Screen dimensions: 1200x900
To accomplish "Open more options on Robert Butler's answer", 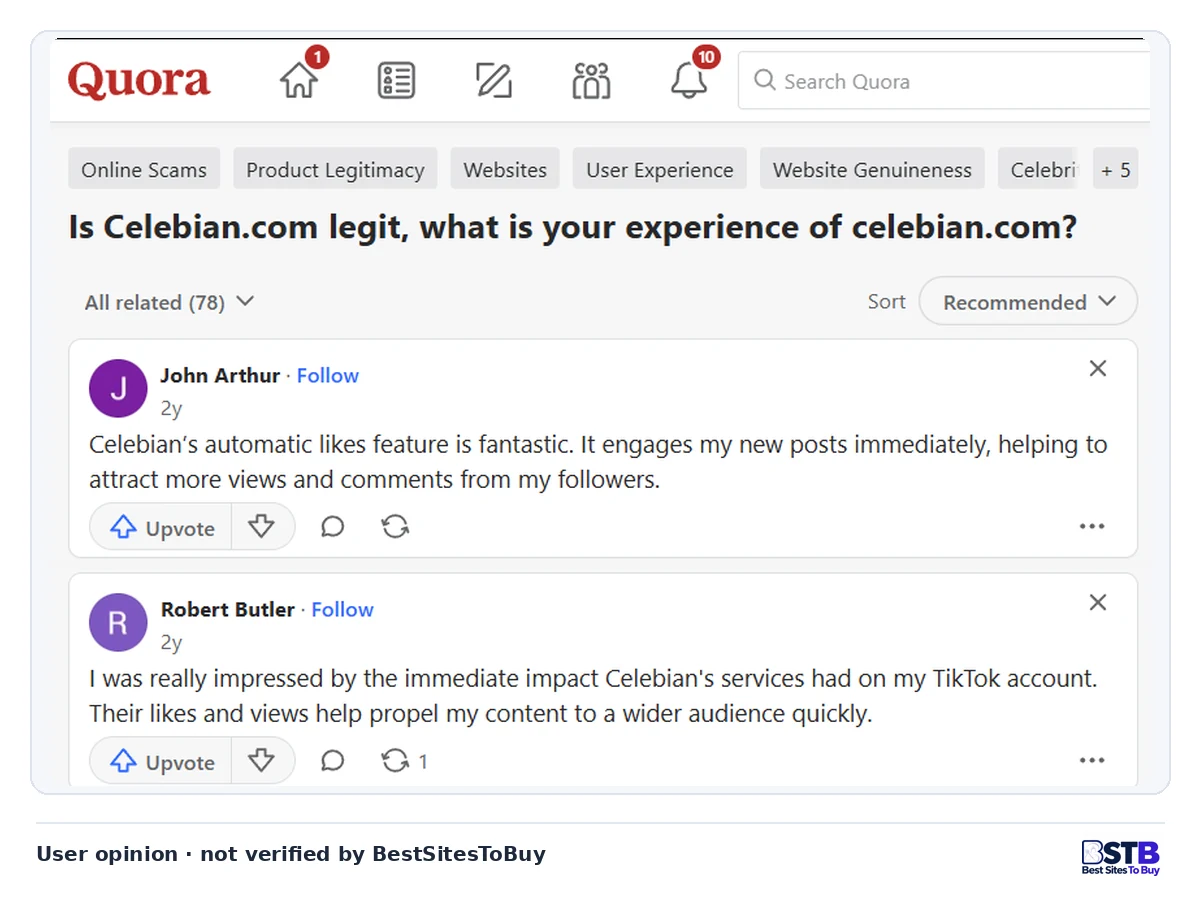I will (x=1092, y=761).
